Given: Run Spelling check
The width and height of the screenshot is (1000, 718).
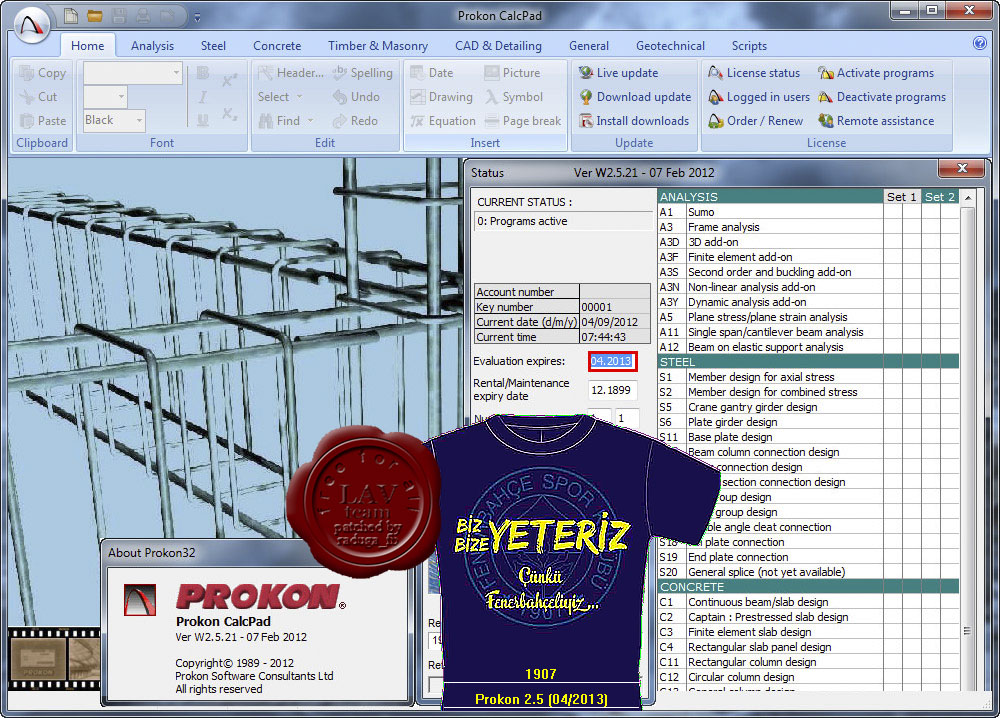Looking at the screenshot, I should 362,73.
